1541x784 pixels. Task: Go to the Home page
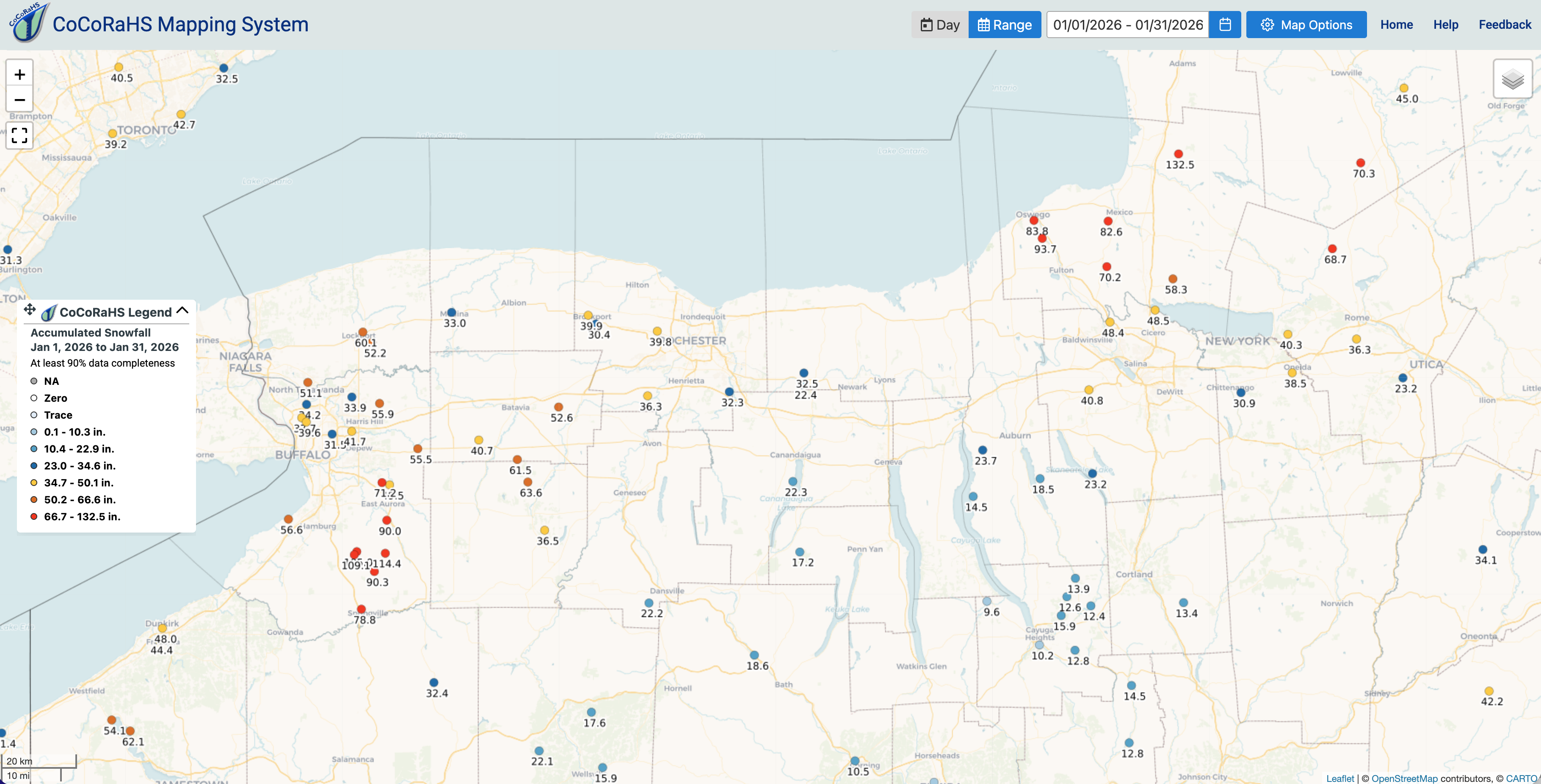point(1397,25)
